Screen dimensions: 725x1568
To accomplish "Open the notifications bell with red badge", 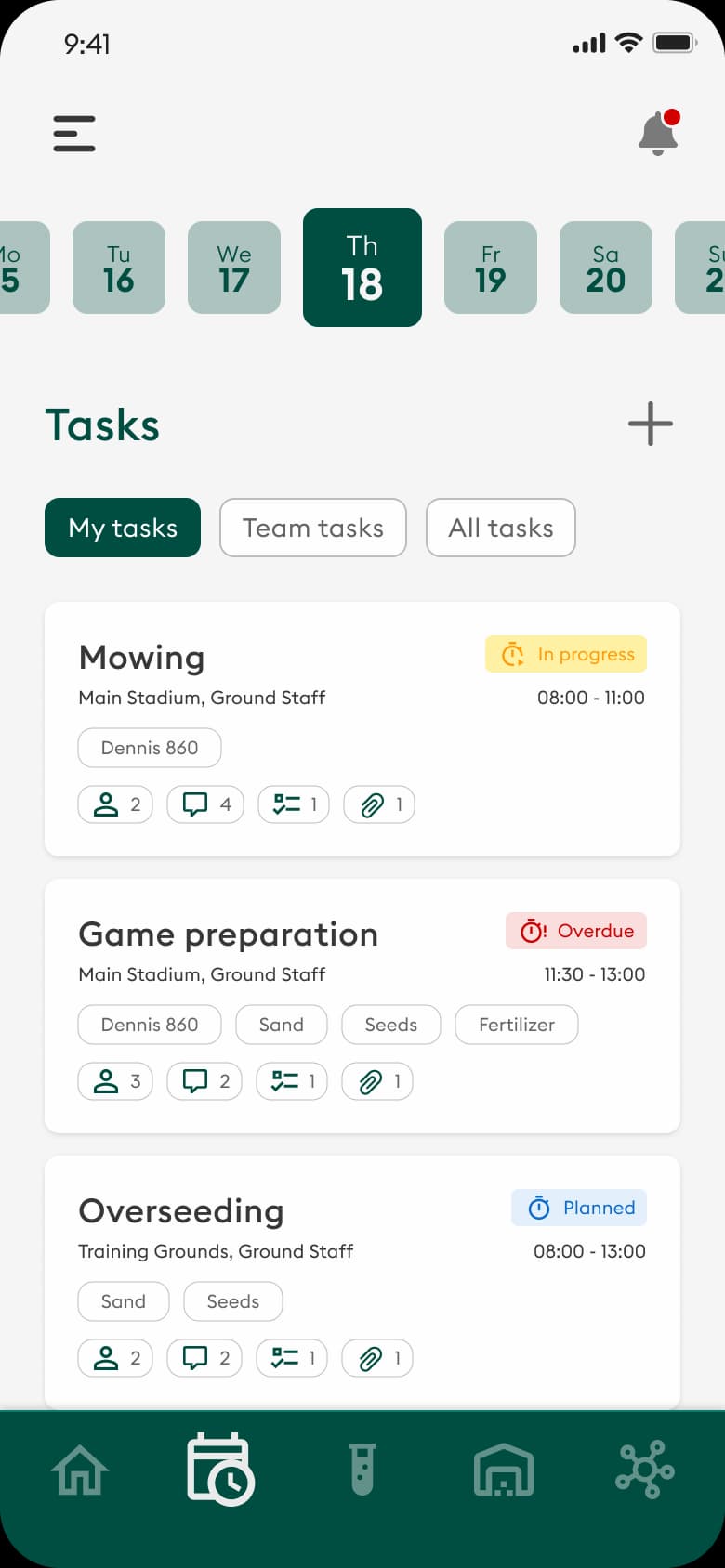I will click(x=658, y=133).
